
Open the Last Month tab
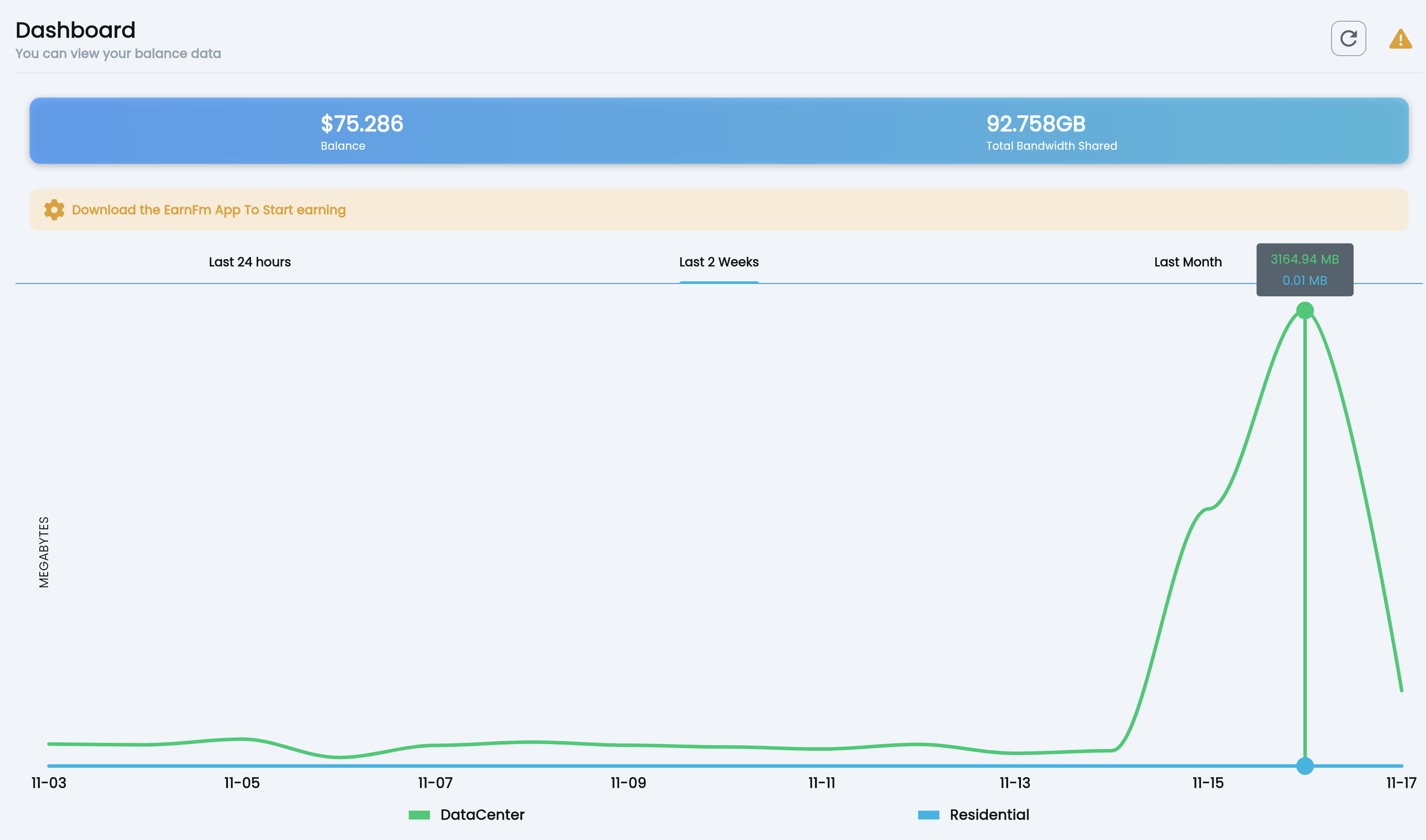click(x=1188, y=262)
